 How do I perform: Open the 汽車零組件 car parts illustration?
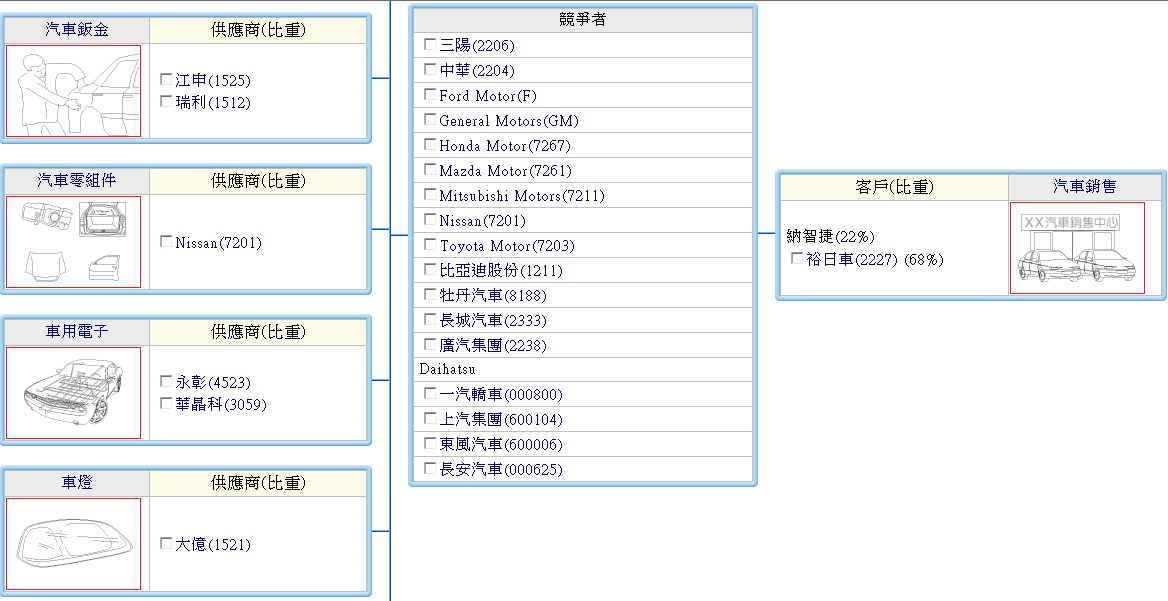74,242
